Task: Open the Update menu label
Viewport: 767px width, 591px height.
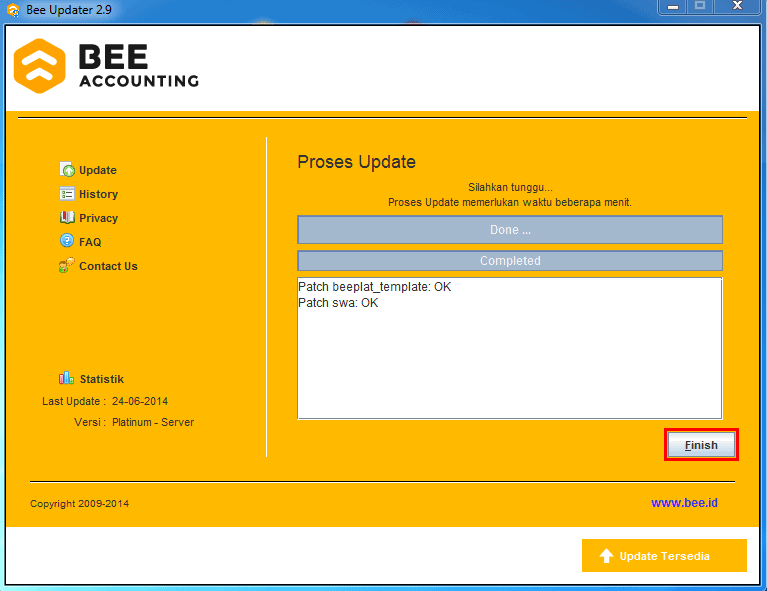Action: click(98, 170)
